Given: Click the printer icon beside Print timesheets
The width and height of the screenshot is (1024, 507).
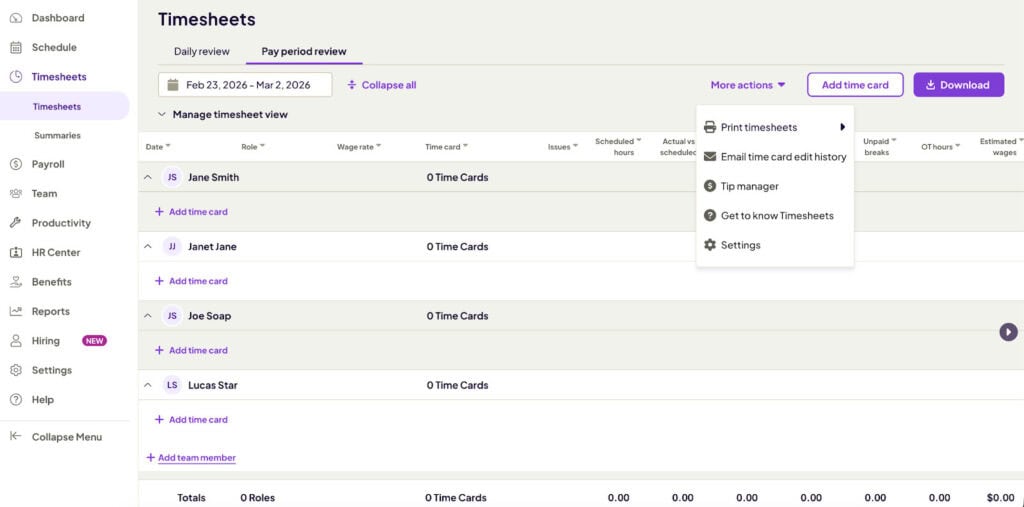Looking at the screenshot, I should coord(710,127).
